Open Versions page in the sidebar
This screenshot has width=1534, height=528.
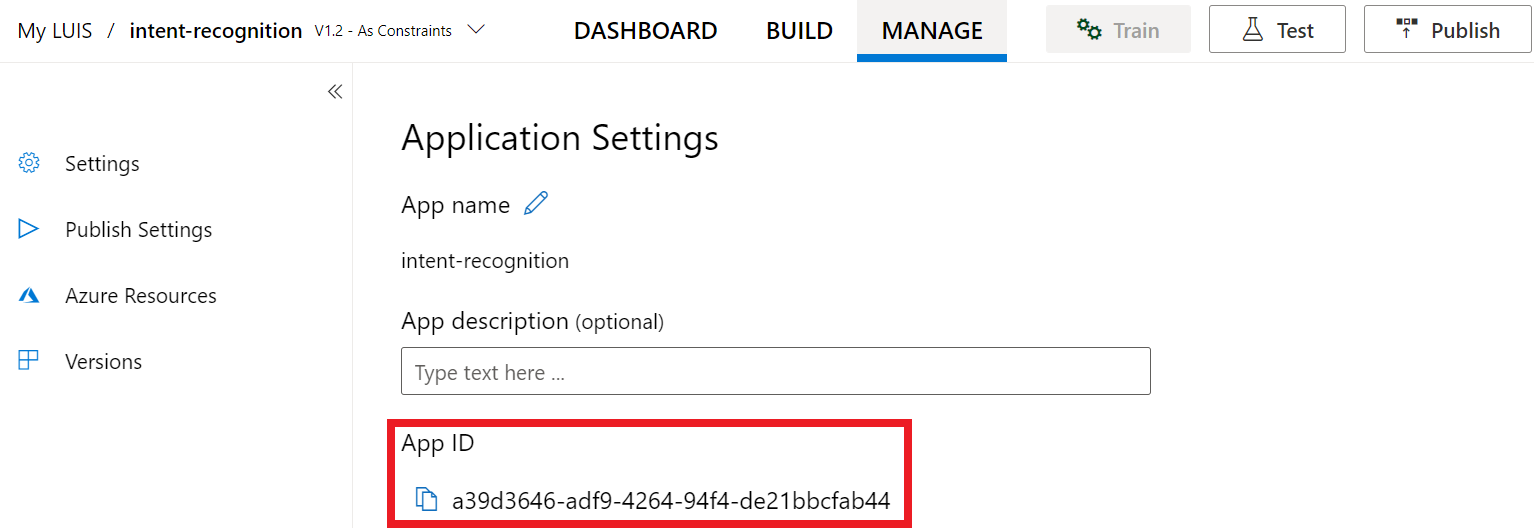click(x=103, y=361)
